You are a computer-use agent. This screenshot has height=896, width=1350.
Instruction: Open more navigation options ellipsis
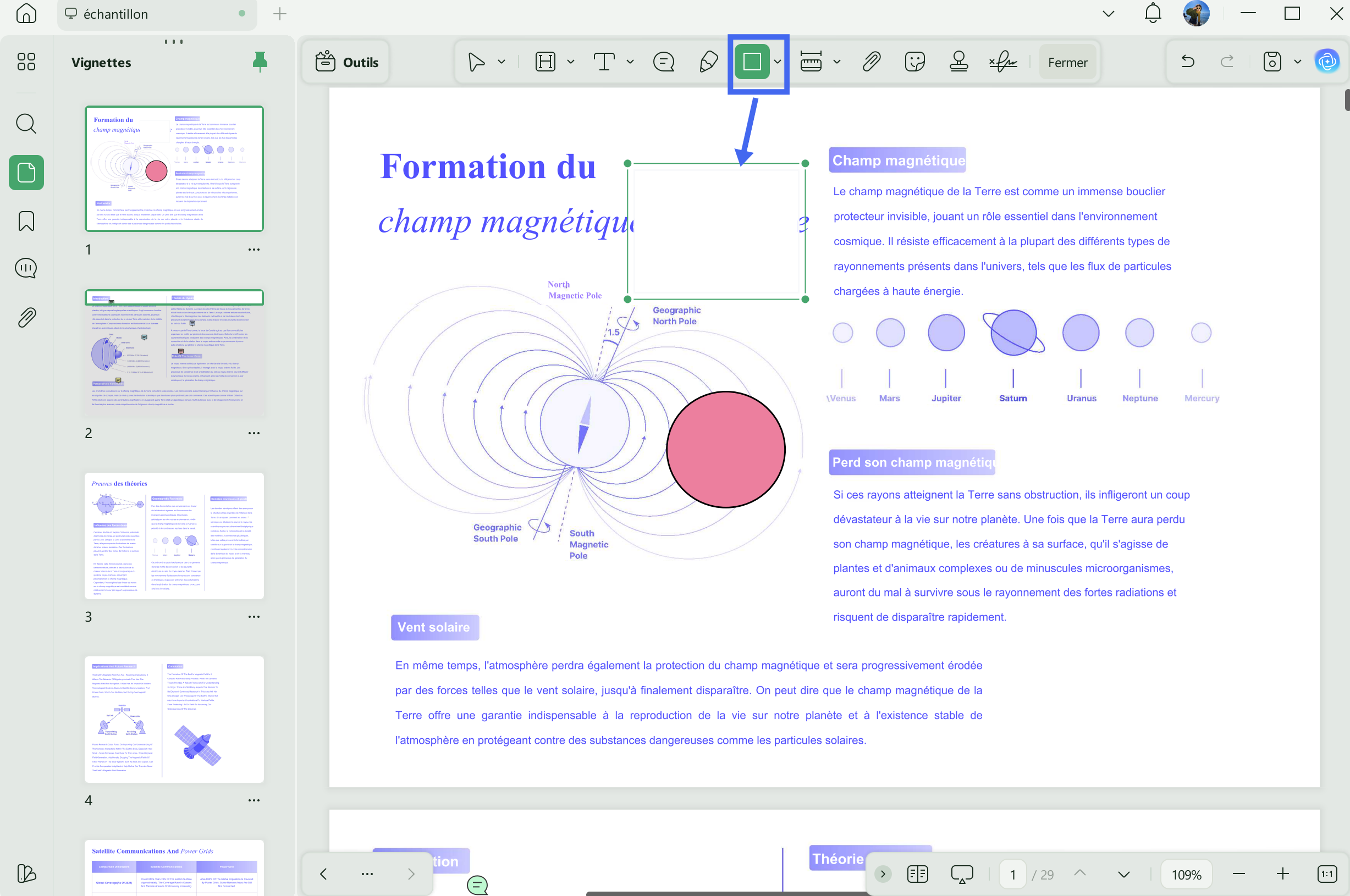tap(367, 873)
